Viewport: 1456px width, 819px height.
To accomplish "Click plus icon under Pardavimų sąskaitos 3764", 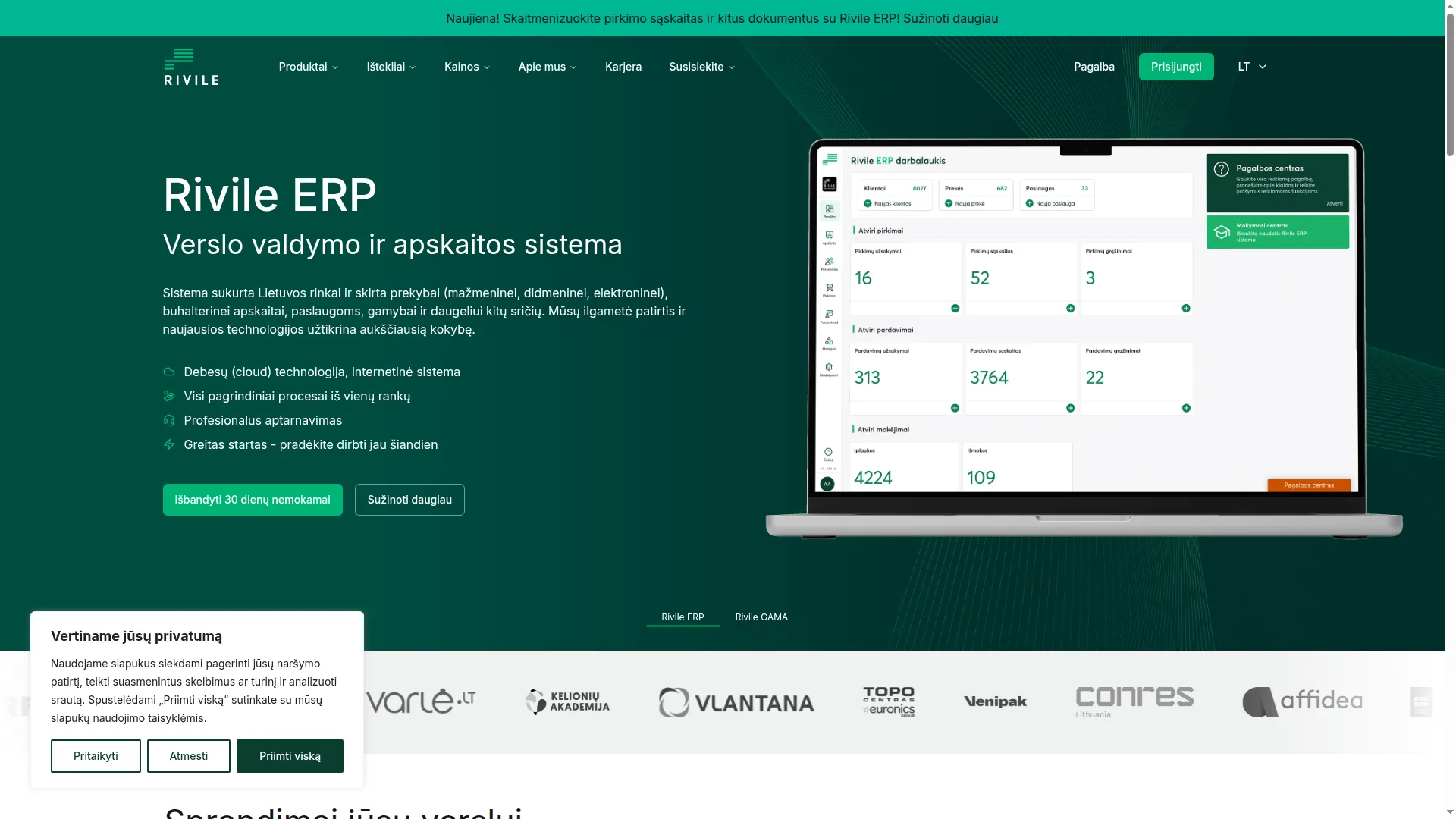I will (1070, 408).
